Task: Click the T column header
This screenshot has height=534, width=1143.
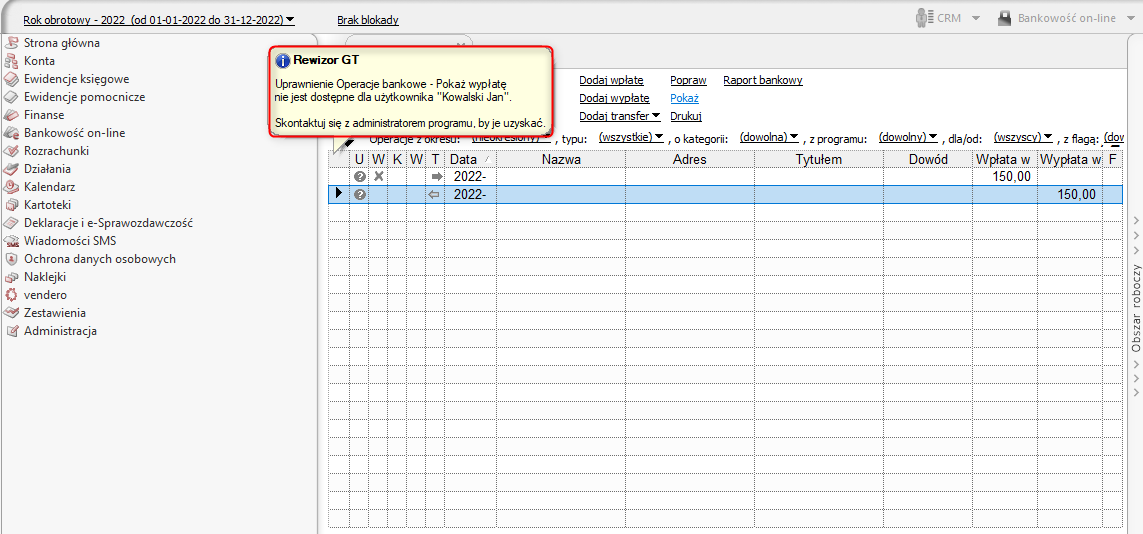Action: 436,159
